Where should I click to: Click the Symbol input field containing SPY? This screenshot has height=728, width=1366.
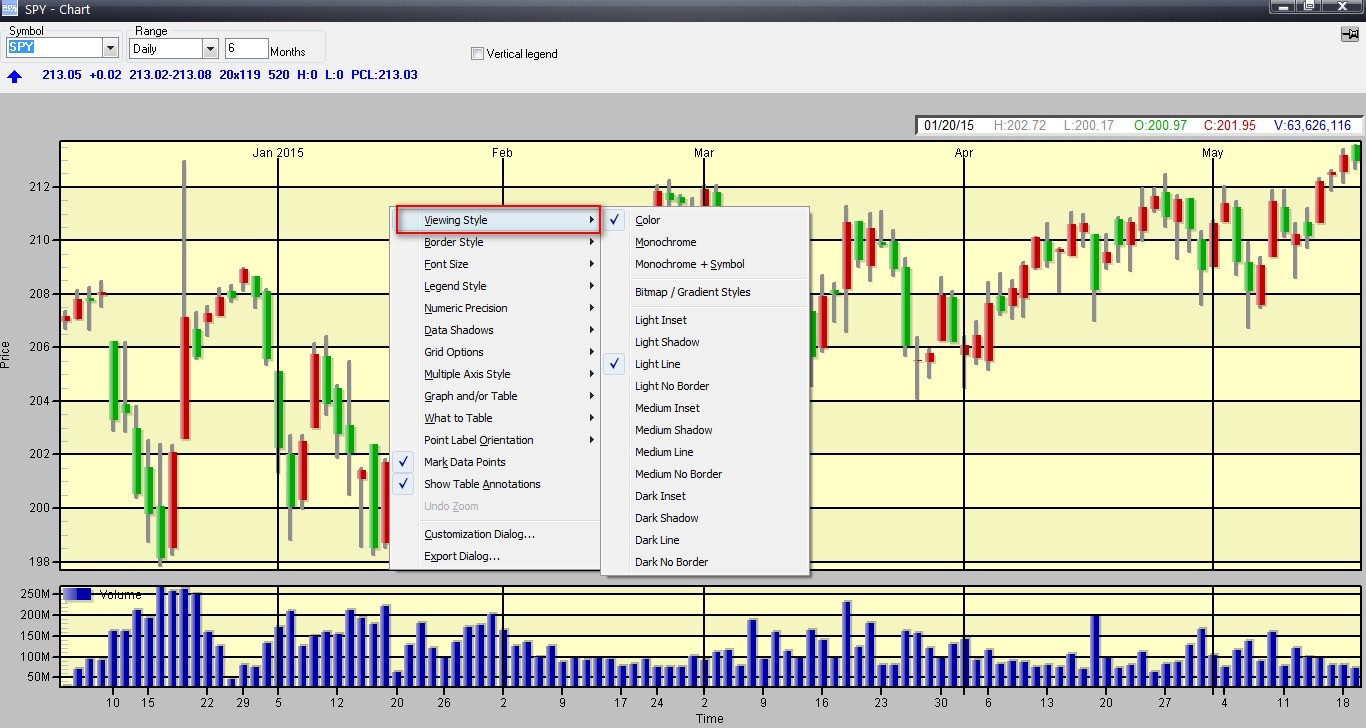point(54,48)
